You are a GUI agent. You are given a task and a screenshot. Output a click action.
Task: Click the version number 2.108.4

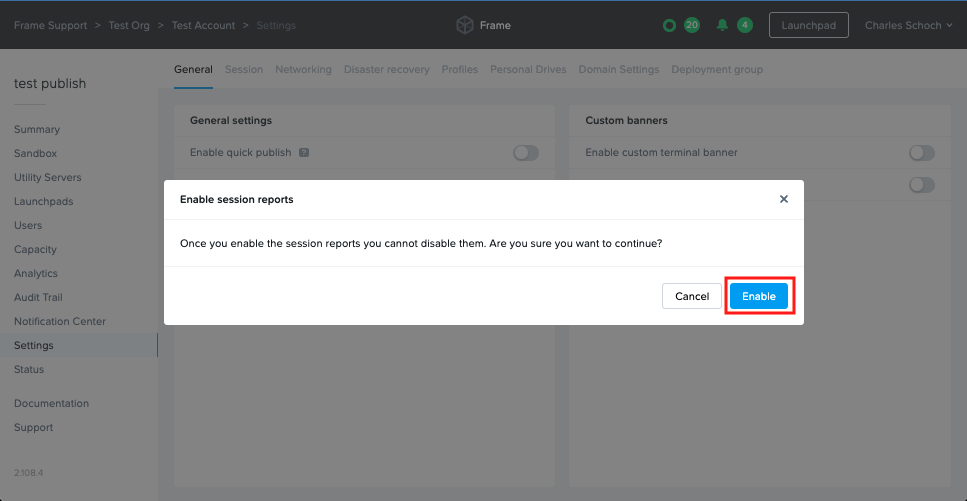tap(28, 473)
